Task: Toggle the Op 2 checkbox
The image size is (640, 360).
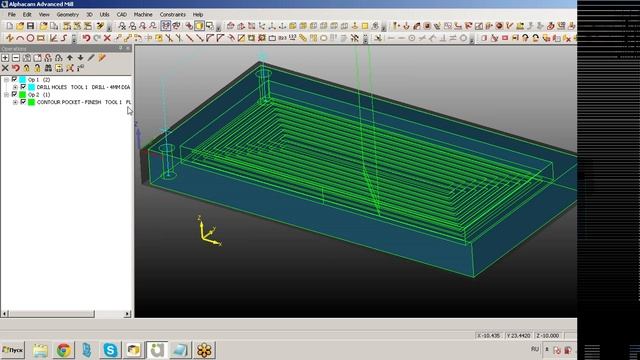Action: [14, 94]
